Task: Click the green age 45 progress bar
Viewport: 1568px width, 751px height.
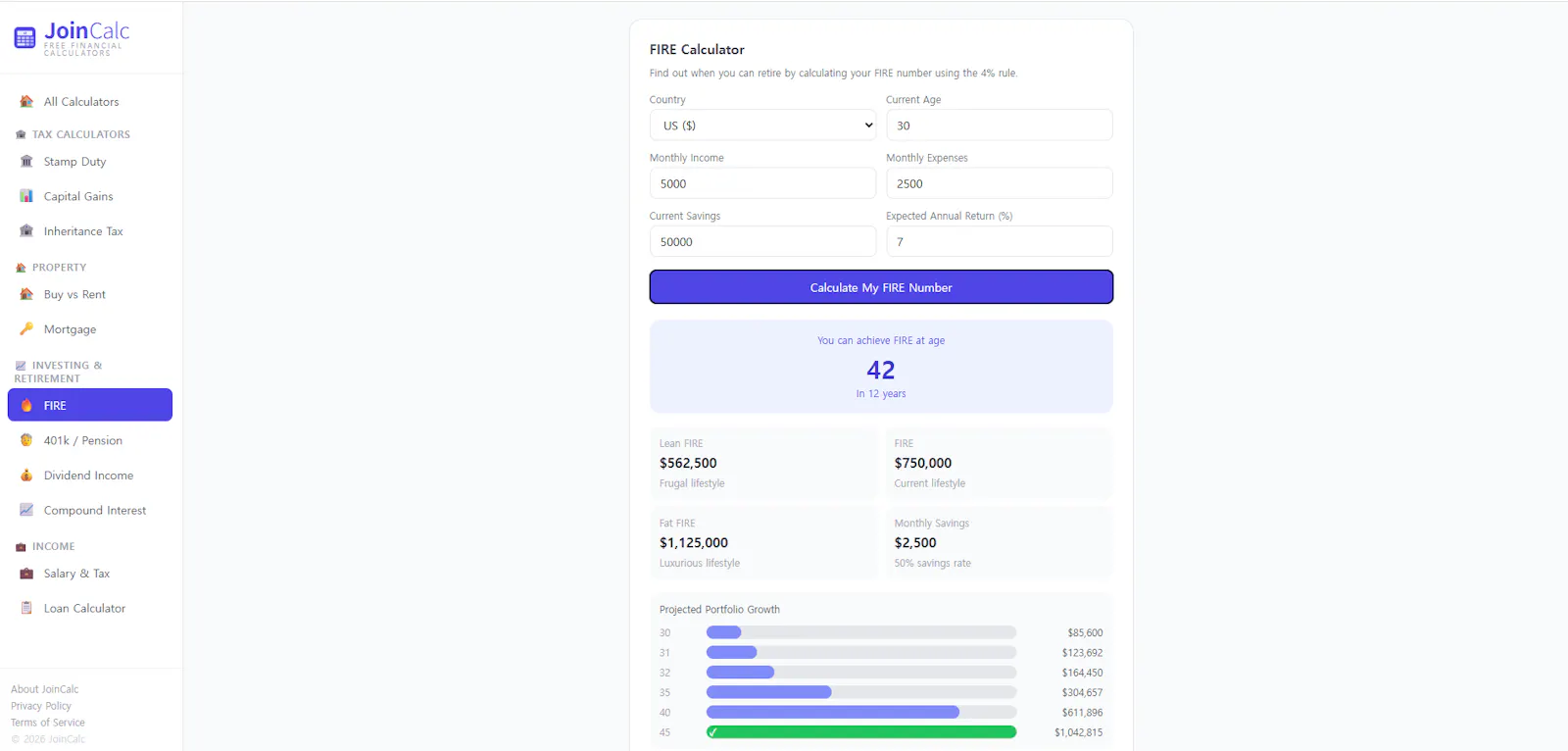Action: click(861, 732)
